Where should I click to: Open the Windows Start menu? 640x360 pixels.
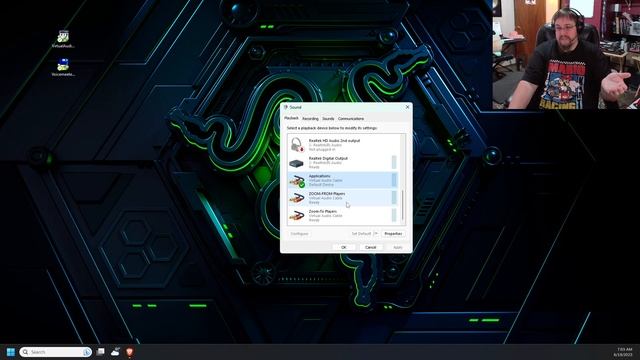(x=11, y=352)
